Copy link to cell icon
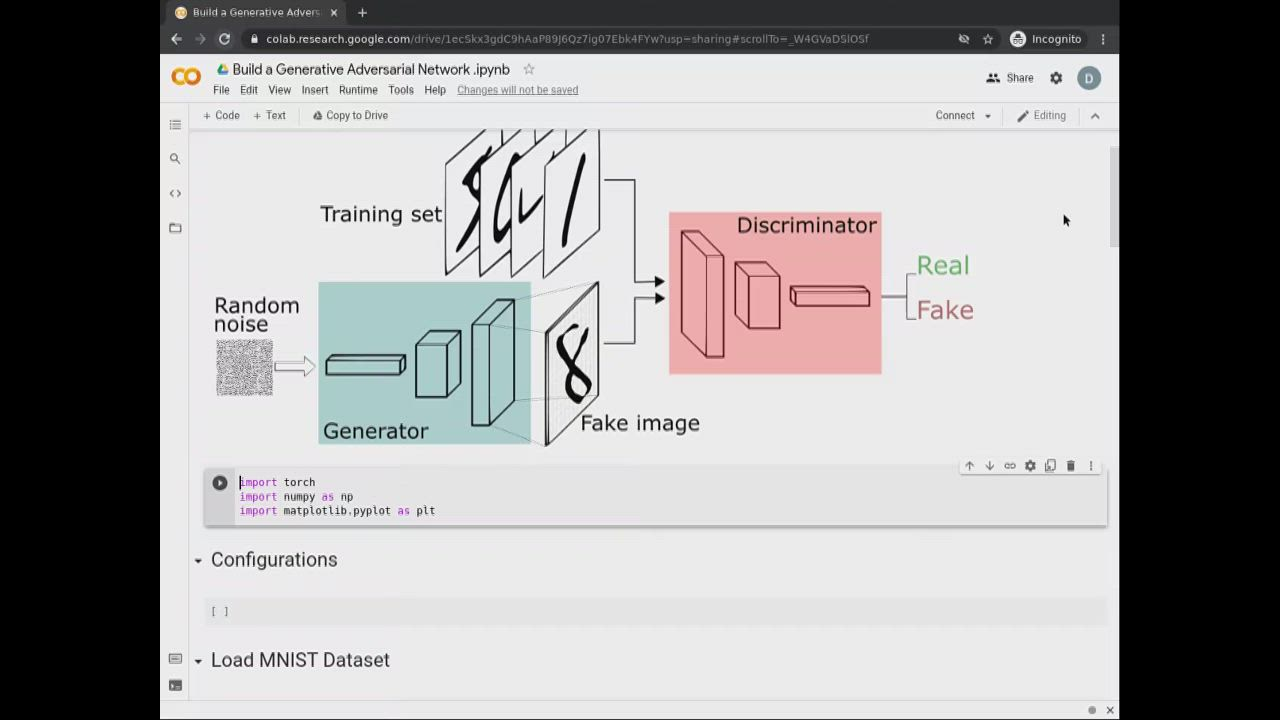The width and height of the screenshot is (1280, 720). coord(1010,466)
